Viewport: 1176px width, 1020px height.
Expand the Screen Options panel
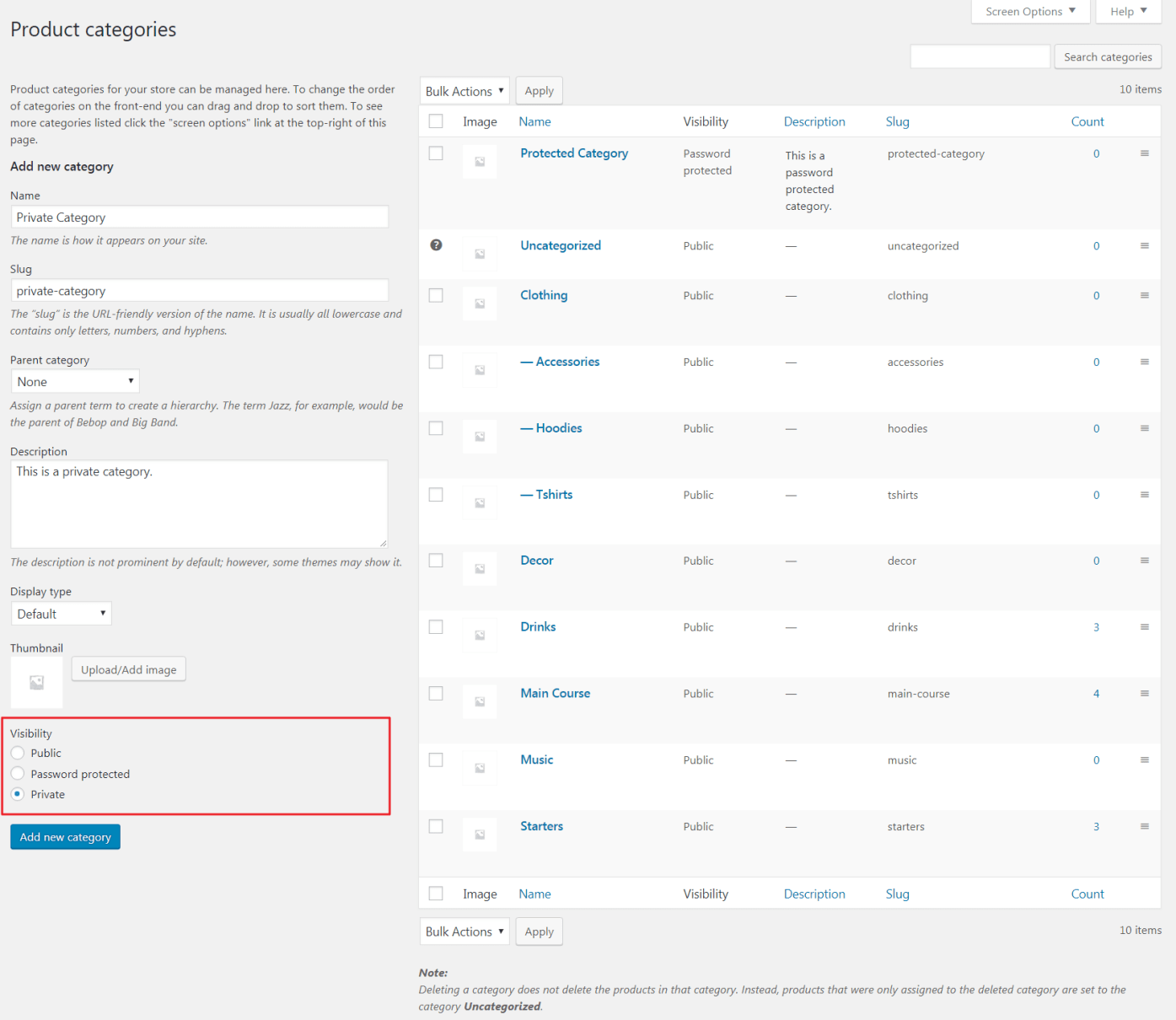[x=1030, y=11]
